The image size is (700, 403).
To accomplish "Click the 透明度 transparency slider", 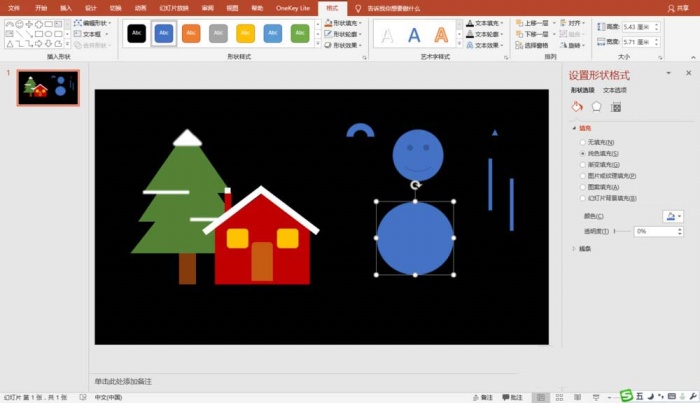I will (622, 231).
